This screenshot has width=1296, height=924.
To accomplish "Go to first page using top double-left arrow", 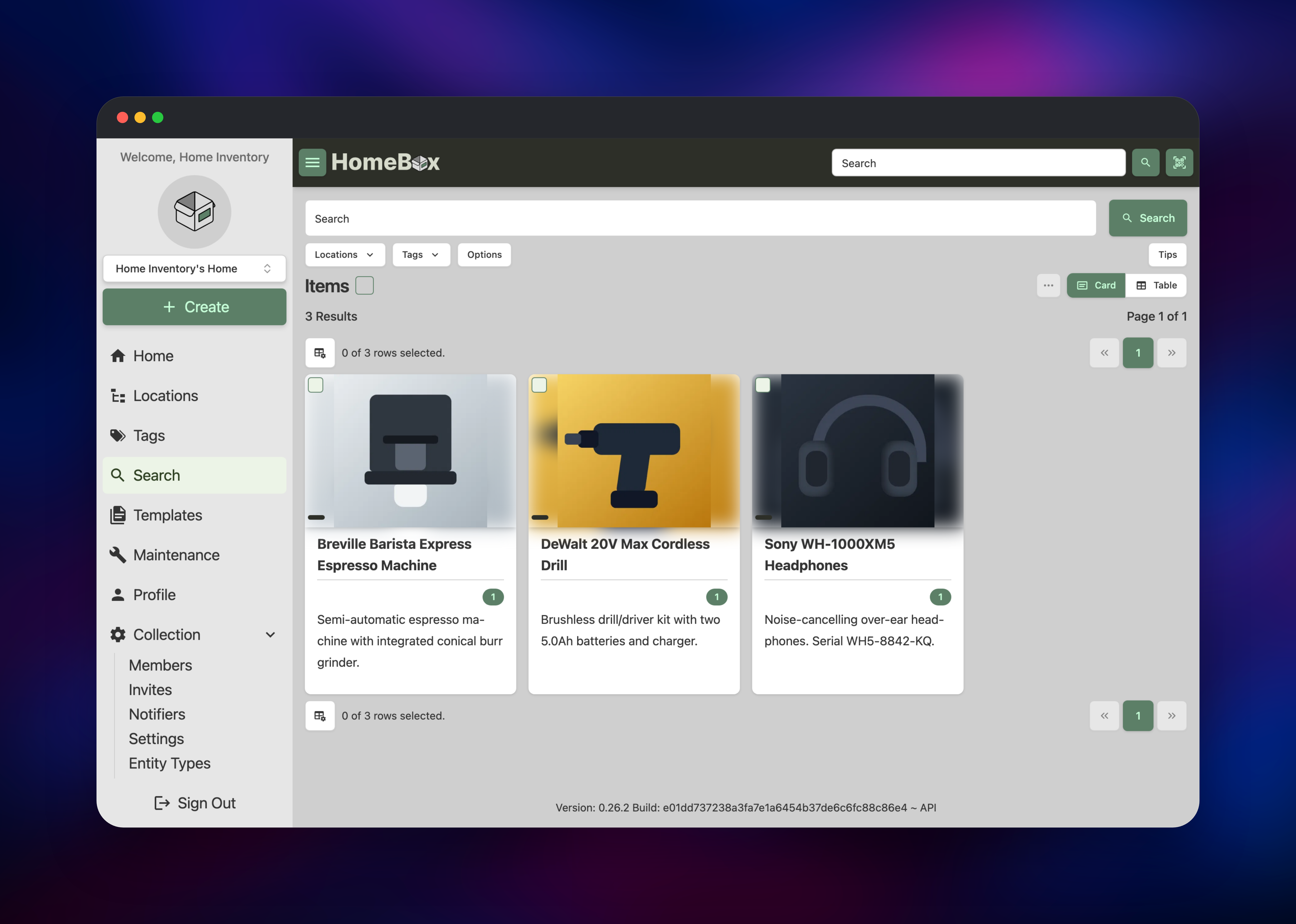I will (1104, 353).
